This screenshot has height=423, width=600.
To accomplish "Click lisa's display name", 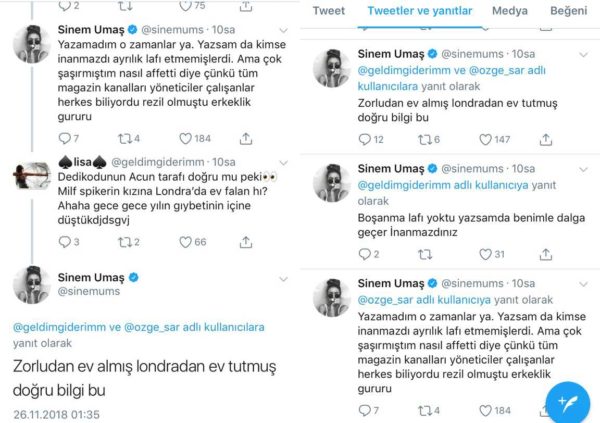I will [84, 162].
